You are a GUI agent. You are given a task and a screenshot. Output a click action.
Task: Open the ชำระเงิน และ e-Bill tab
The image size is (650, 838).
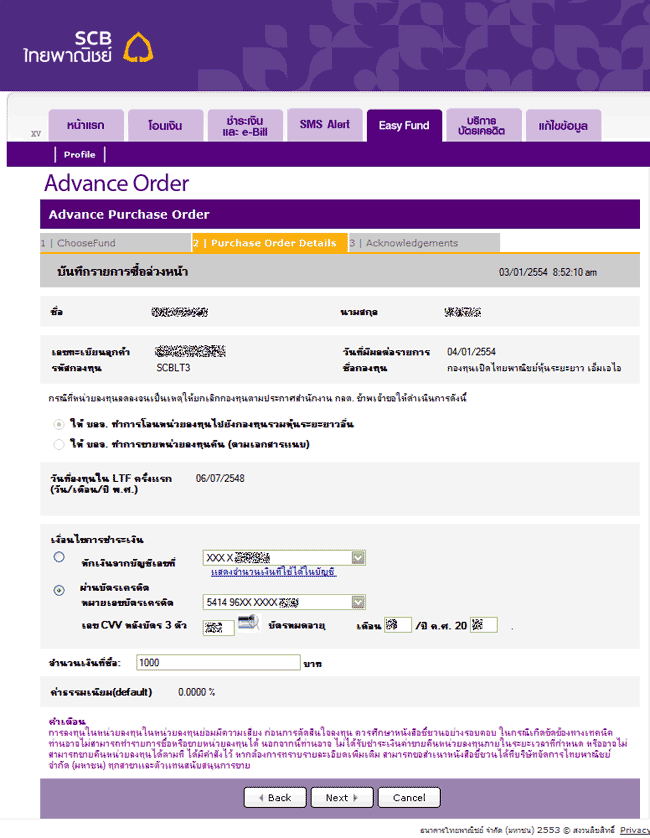pos(243,126)
